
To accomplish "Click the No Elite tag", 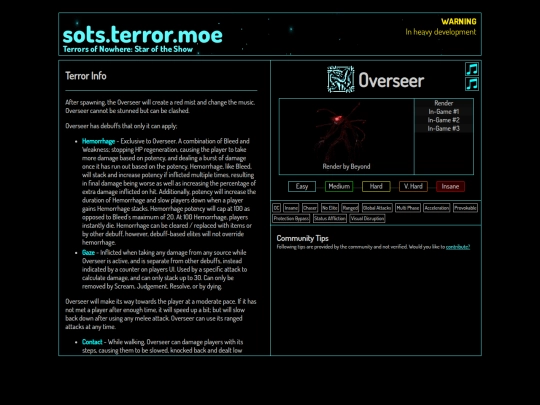I will pyautogui.click(x=330, y=208).
